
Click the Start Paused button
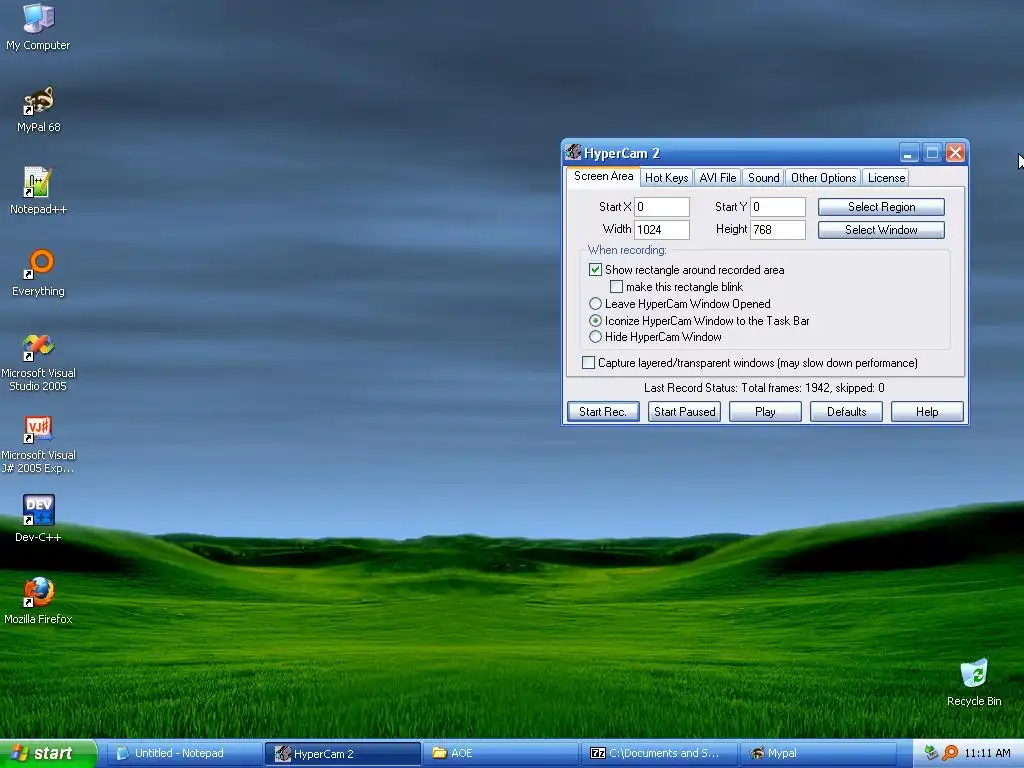684,412
